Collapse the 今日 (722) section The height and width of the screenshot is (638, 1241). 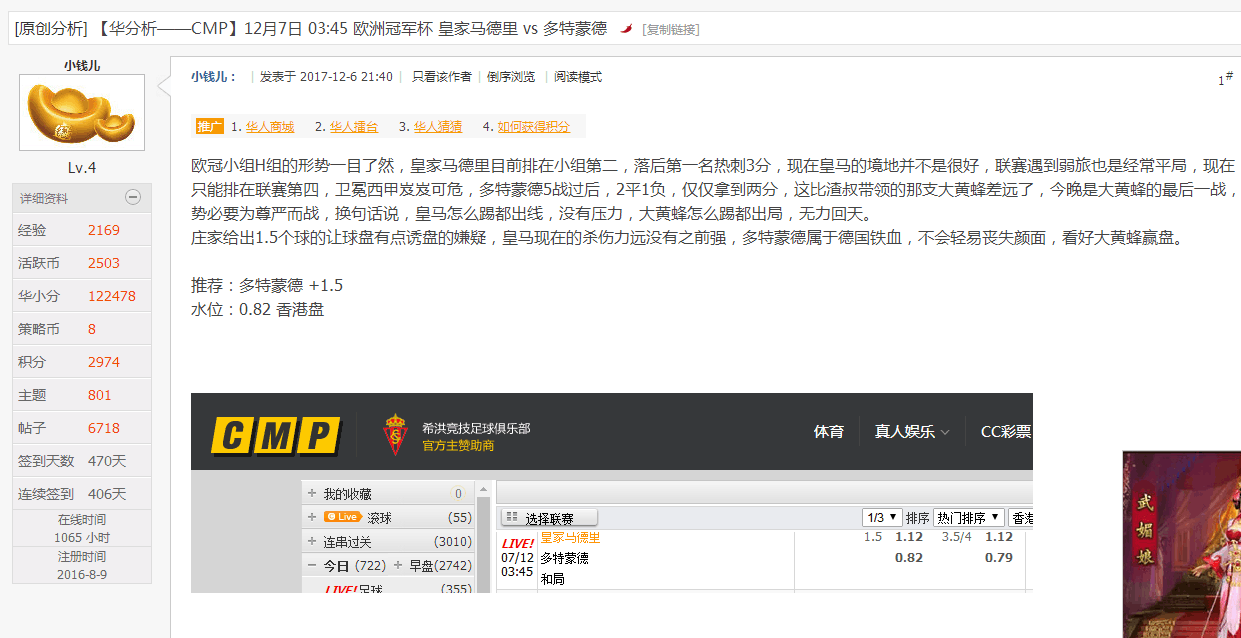[x=312, y=565]
